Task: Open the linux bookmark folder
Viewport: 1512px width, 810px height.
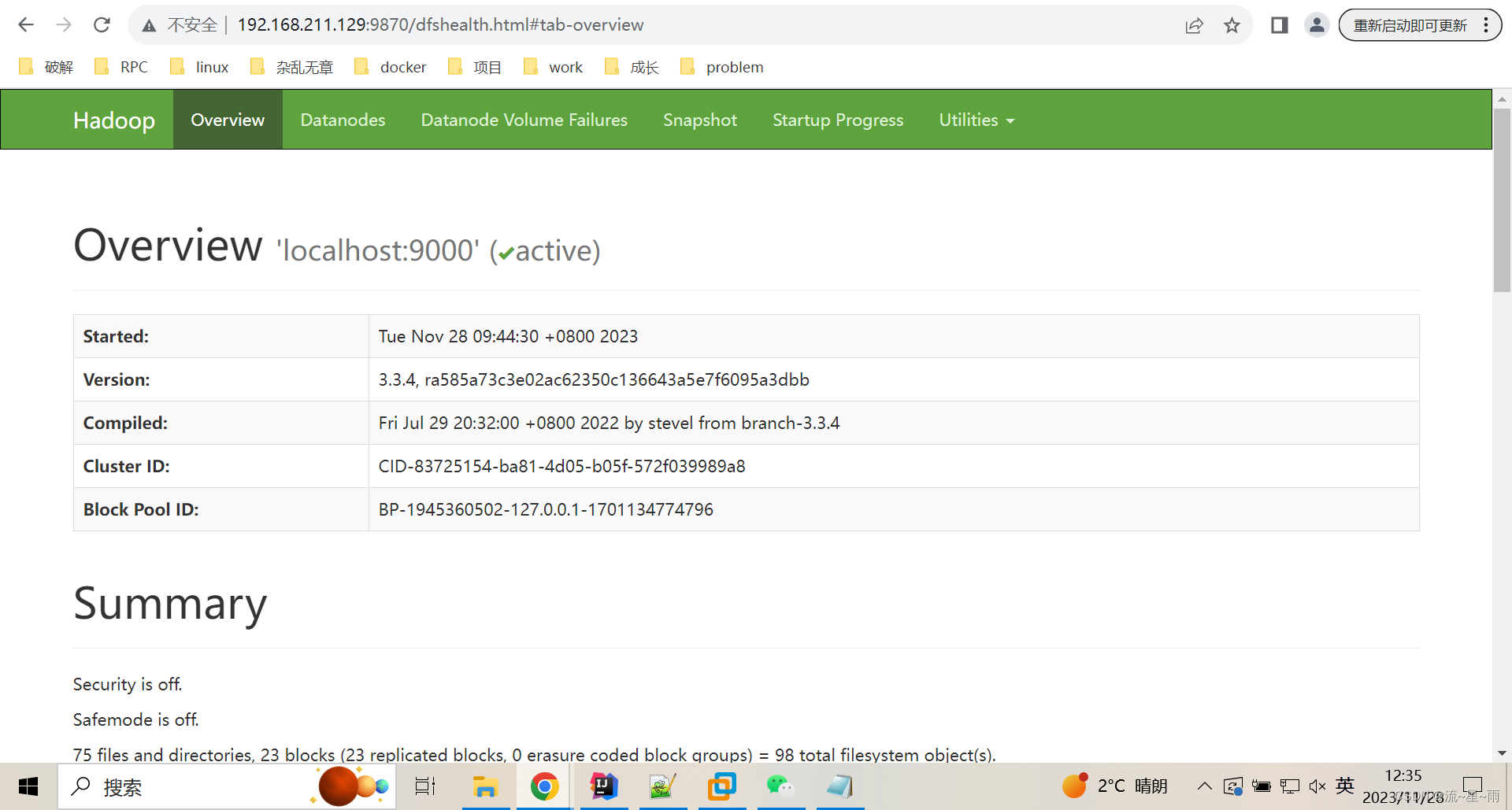Action: 199,67
